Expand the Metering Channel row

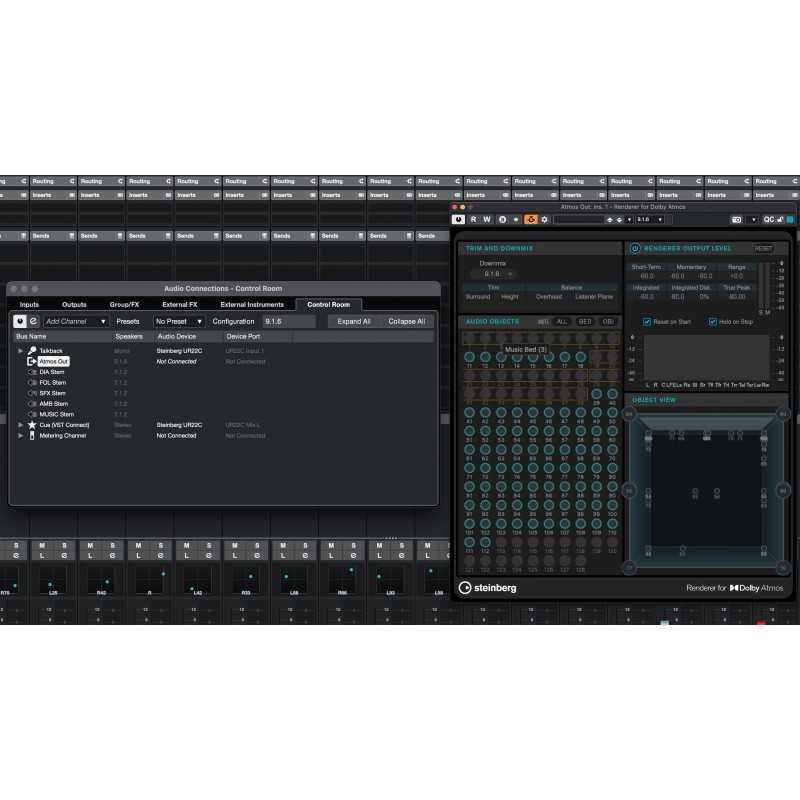coord(20,436)
